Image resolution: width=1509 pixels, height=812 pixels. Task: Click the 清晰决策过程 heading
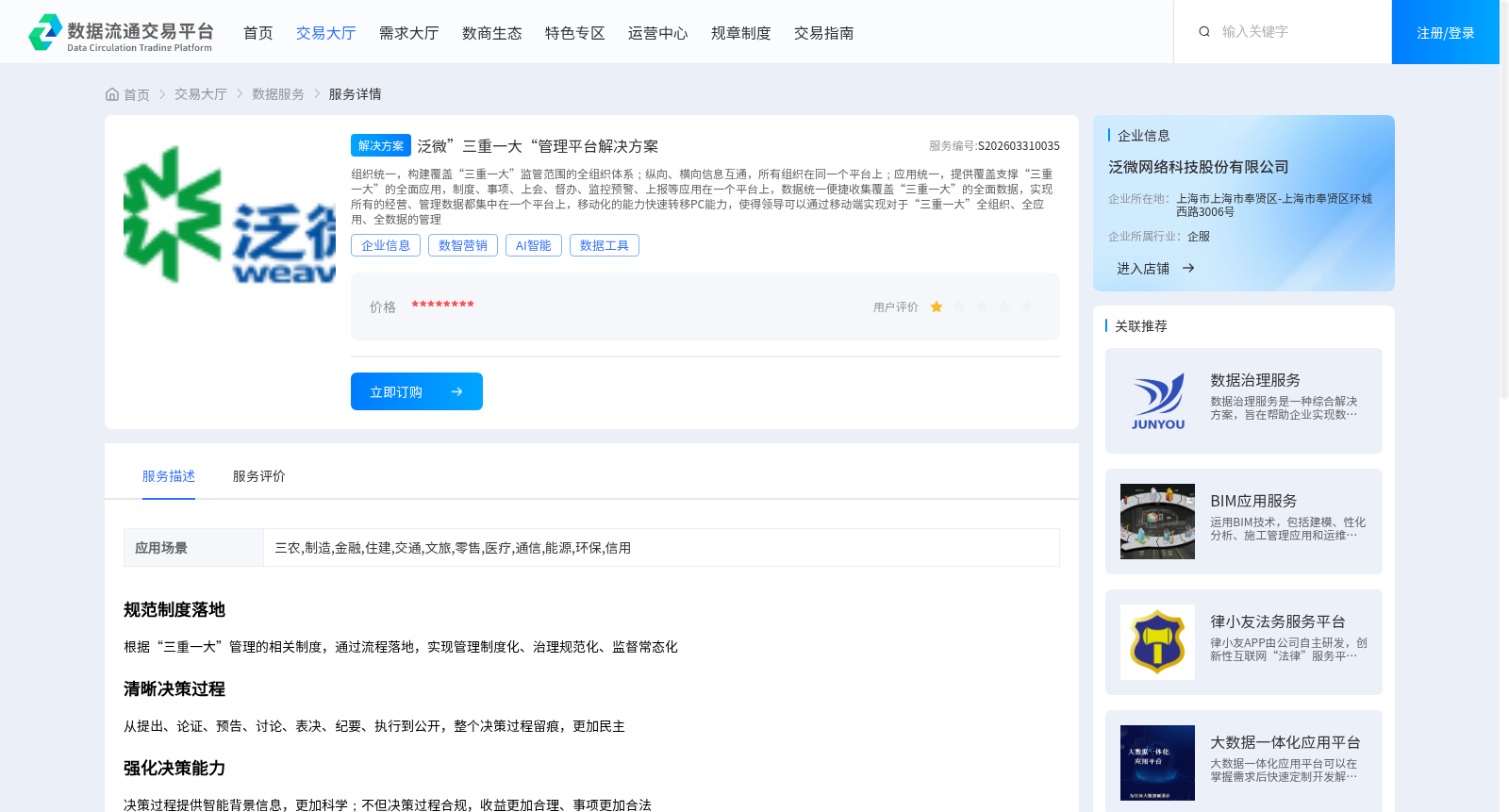(x=174, y=689)
